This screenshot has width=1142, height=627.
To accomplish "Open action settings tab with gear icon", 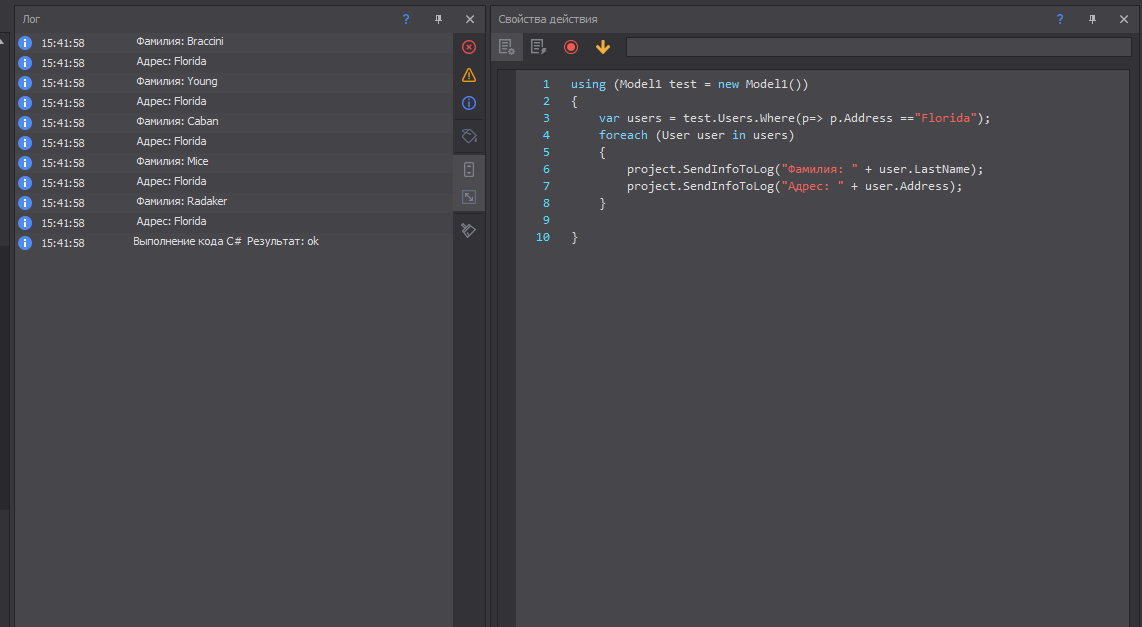I will pos(507,47).
